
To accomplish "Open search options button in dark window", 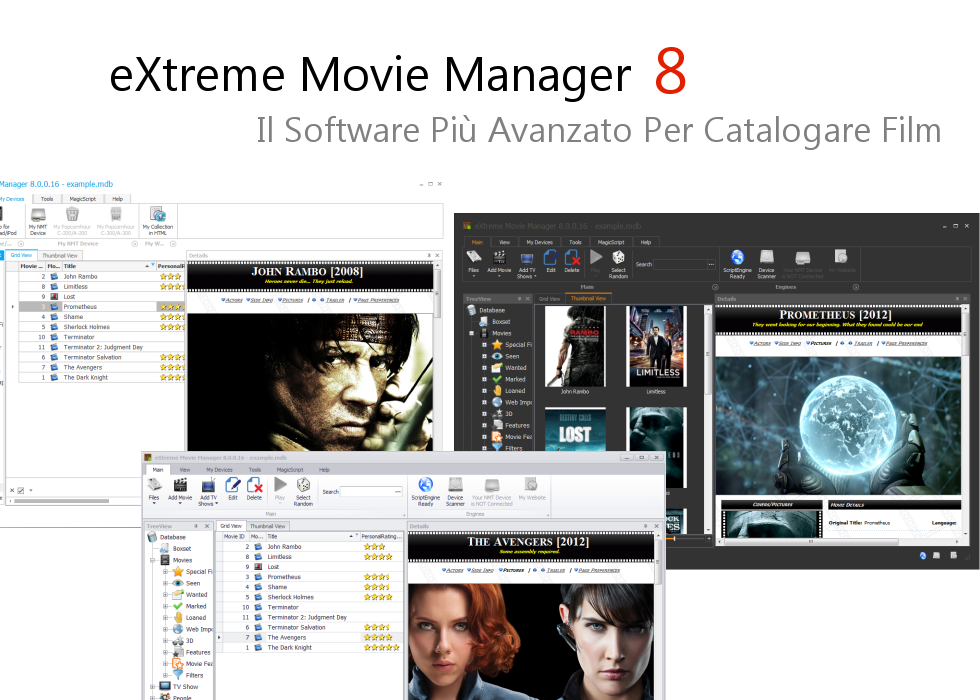I will point(711,264).
